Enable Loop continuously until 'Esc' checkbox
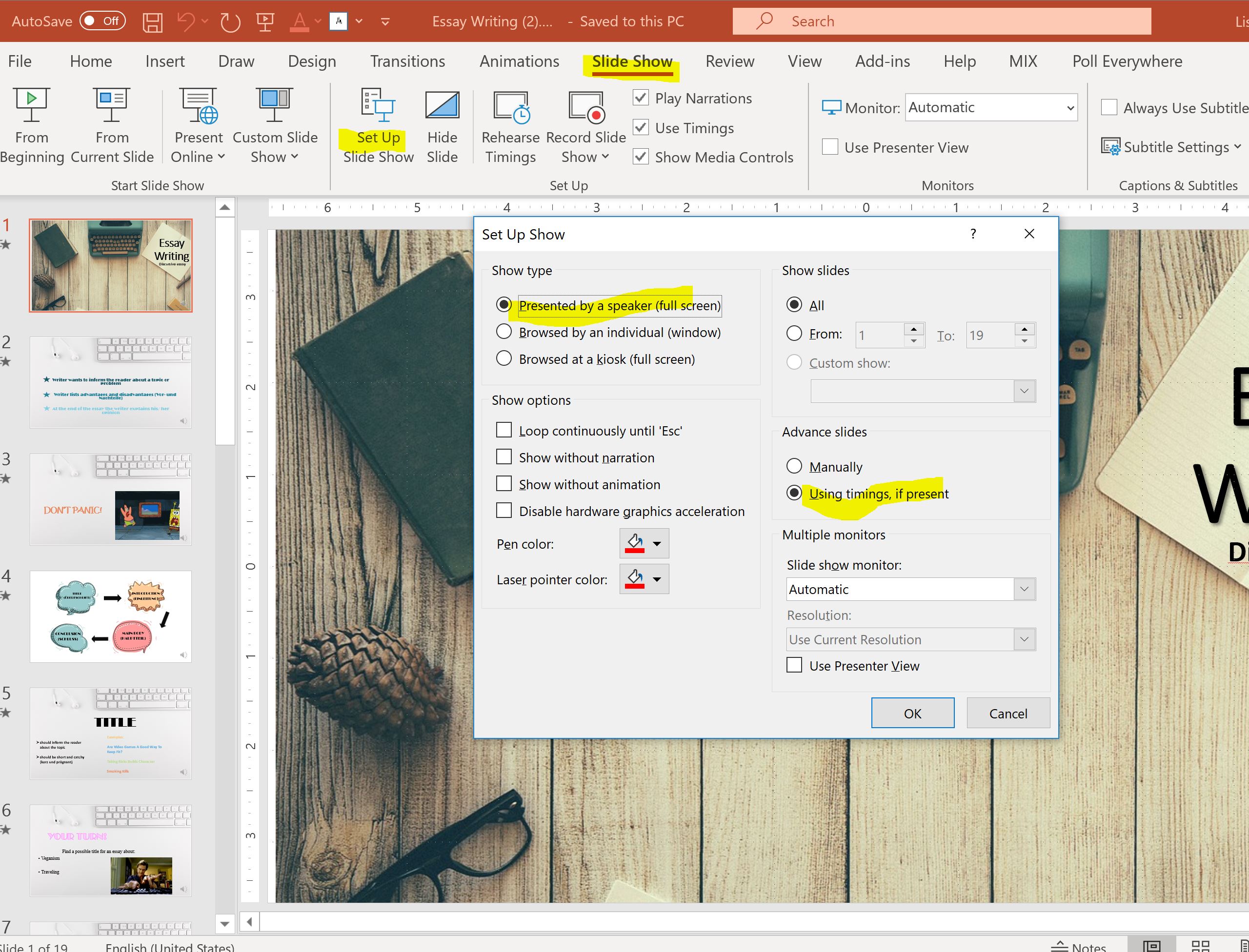1249x952 pixels. [504, 430]
